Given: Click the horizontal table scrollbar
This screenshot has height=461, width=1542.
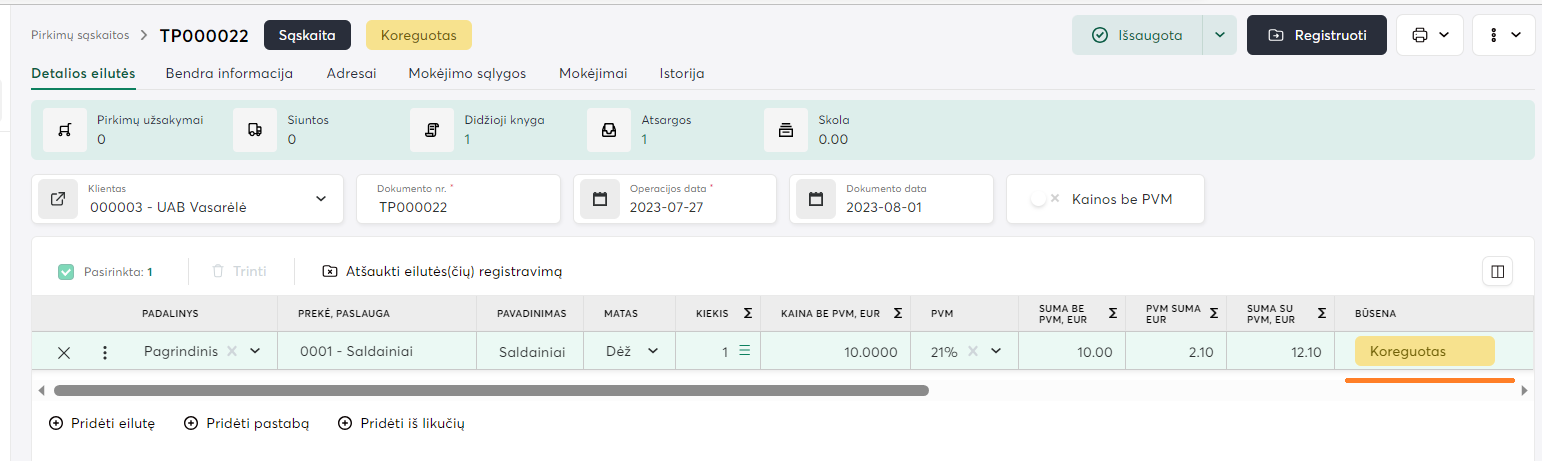Looking at the screenshot, I should point(490,391).
